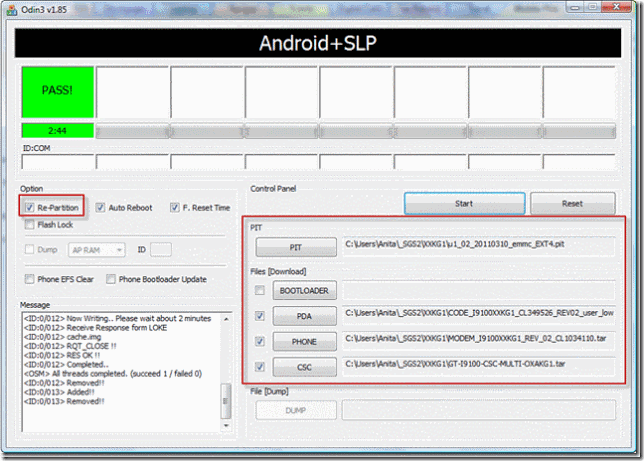Uncheck the checkbox beside PDA button
The image size is (644, 461).
pyautogui.click(x=260, y=316)
